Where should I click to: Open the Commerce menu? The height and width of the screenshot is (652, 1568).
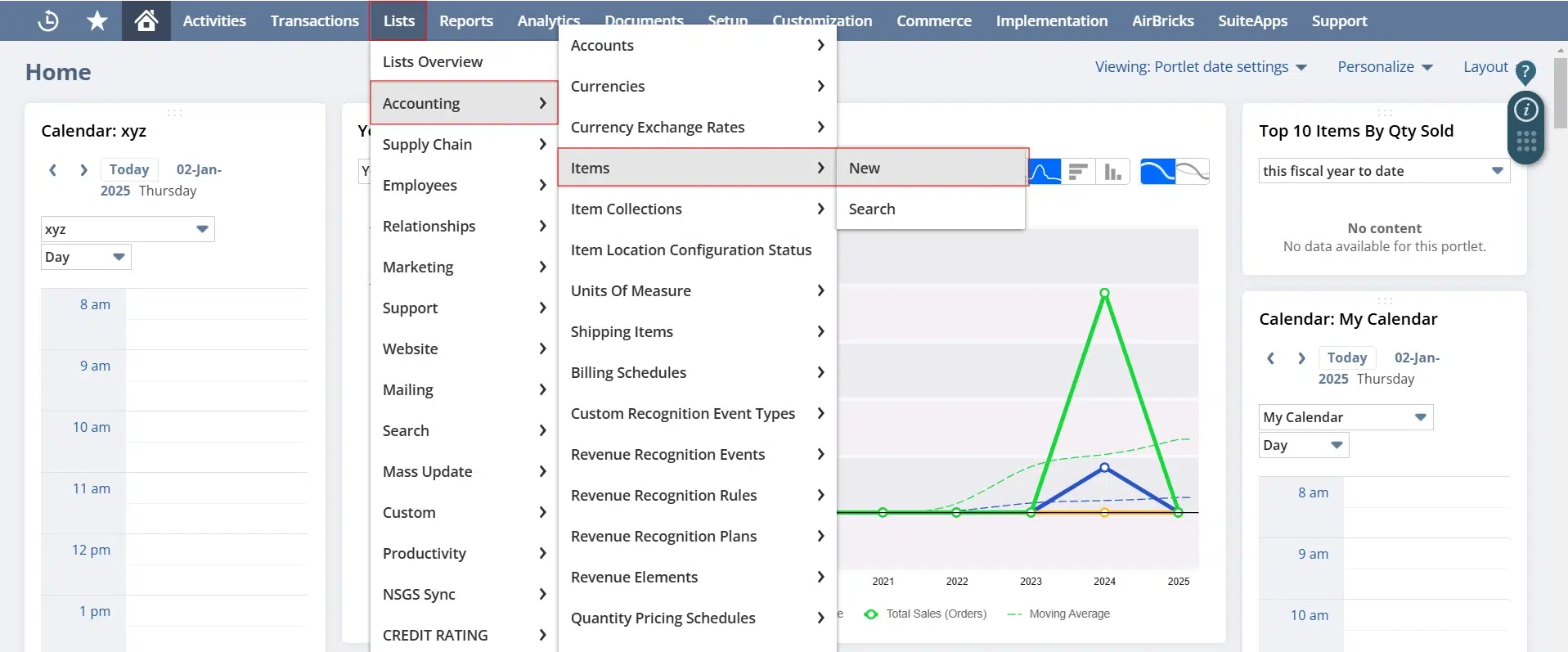coord(934,20)
